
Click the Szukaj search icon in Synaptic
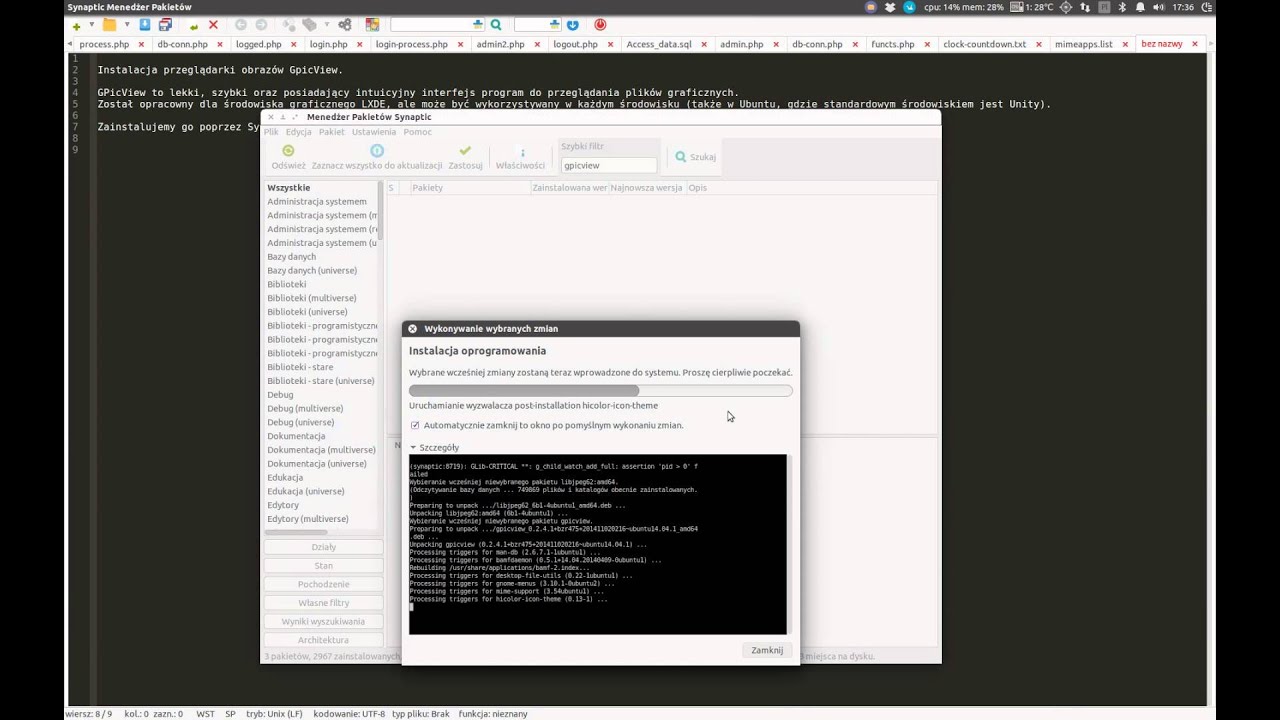681,157
